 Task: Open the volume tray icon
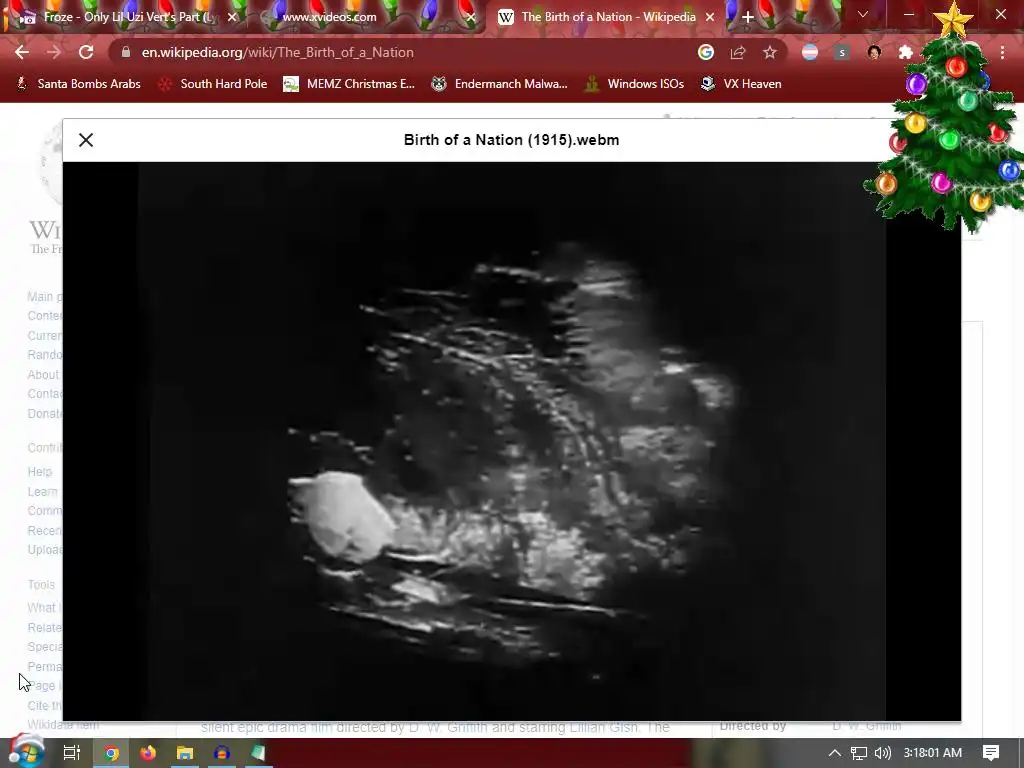click(x=882, y=753)
